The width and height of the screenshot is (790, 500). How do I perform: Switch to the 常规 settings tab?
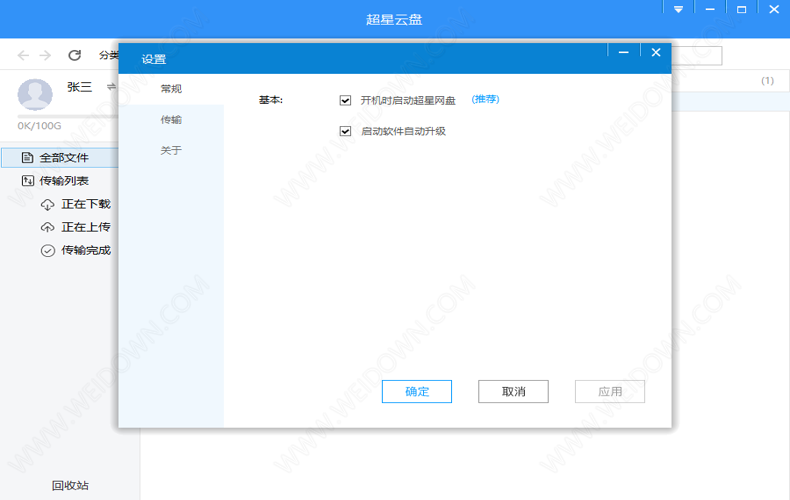coord(171,89)
